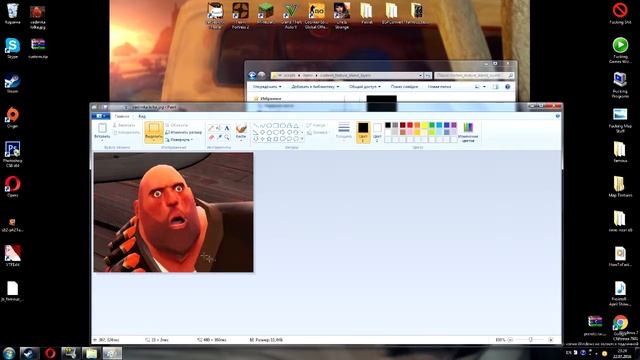Open the shape Outline (Контур) dropdown
Viewport: 640px width, 360px height.
[316, 125]
